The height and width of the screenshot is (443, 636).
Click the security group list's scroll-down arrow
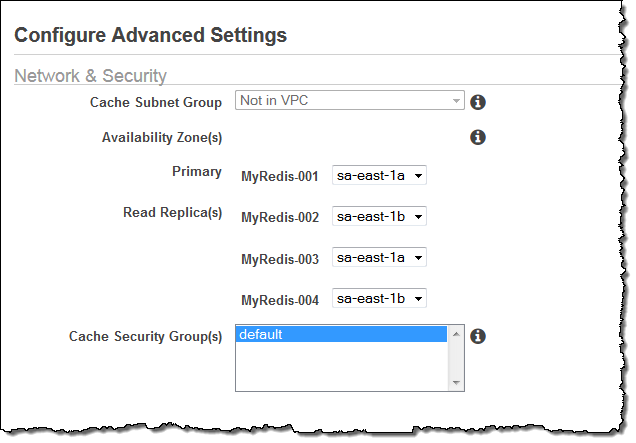pos(456,382)
